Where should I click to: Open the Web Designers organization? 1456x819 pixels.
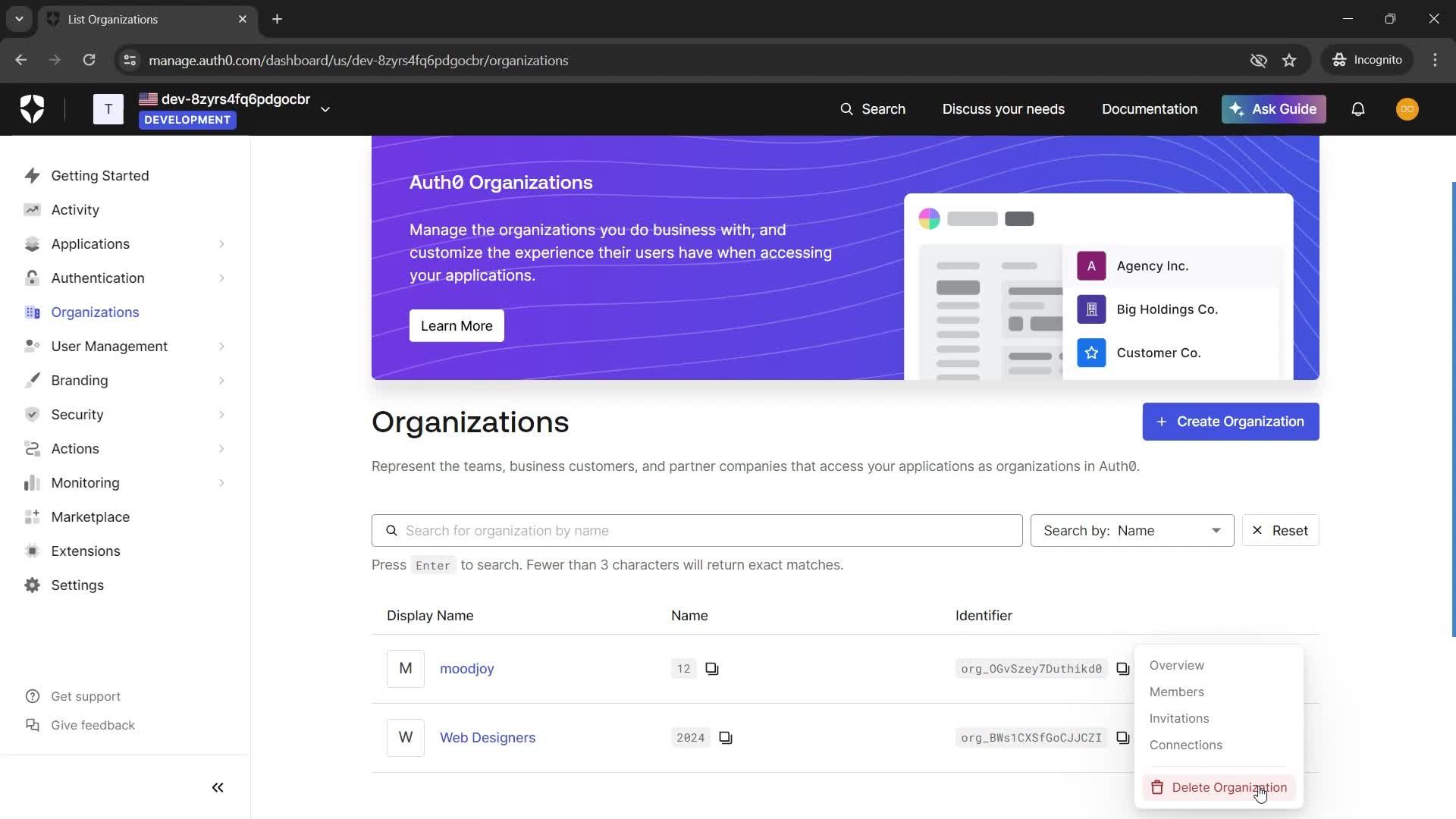tap(488, 738)
